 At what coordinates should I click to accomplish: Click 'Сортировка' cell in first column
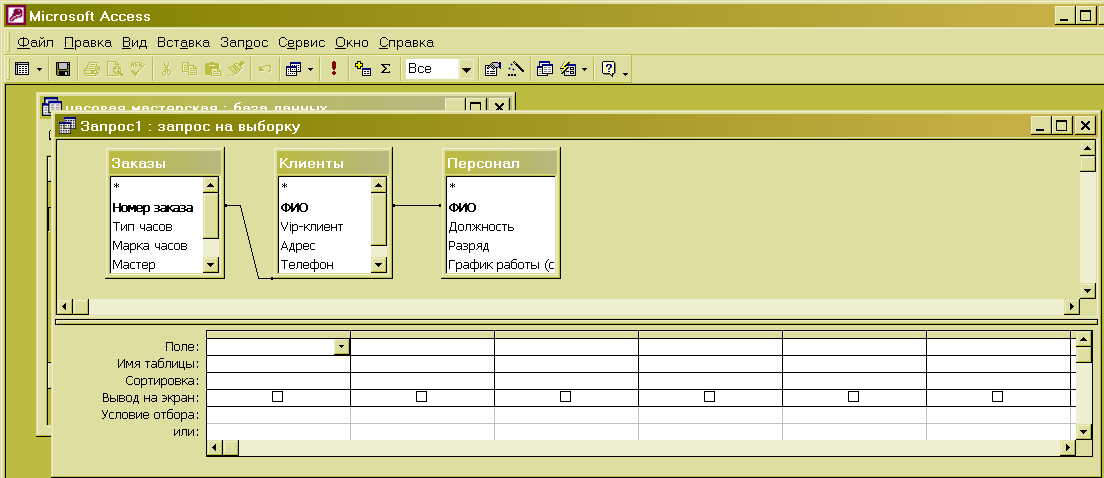[x=278, y=381]
